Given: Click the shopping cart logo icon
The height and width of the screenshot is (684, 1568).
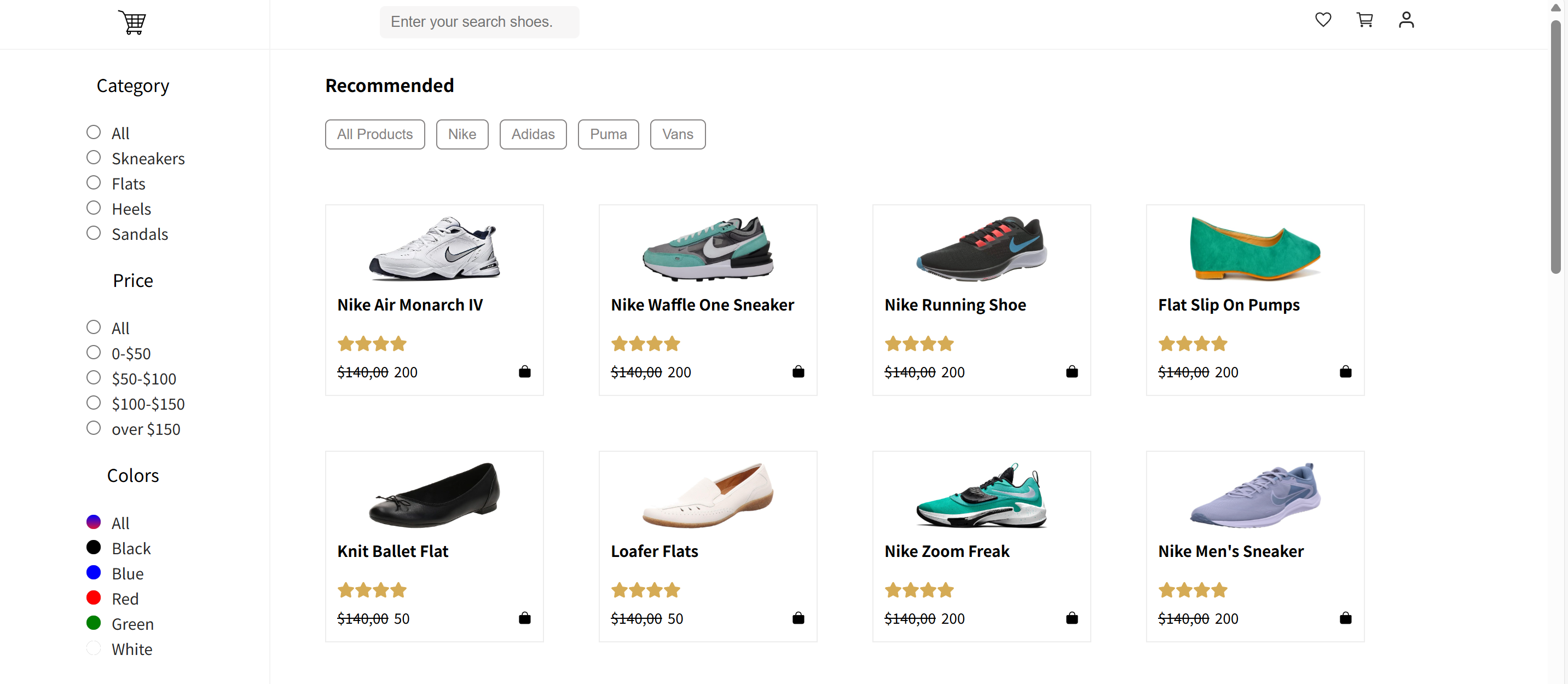Looking at the screenshot, I should [x=132, y=22].
